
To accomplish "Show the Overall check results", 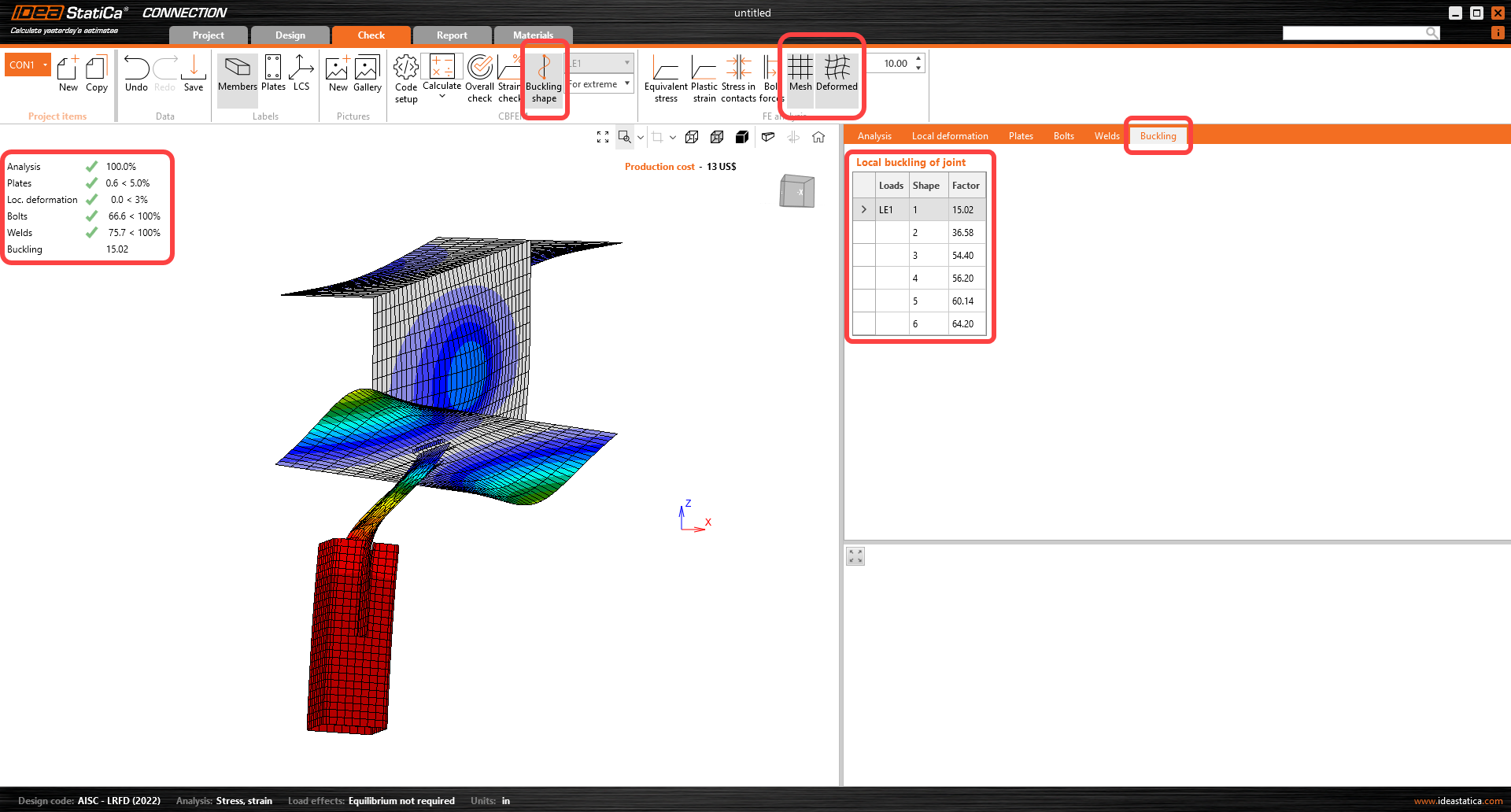I will pyautogui.click(x=480, y=79).
